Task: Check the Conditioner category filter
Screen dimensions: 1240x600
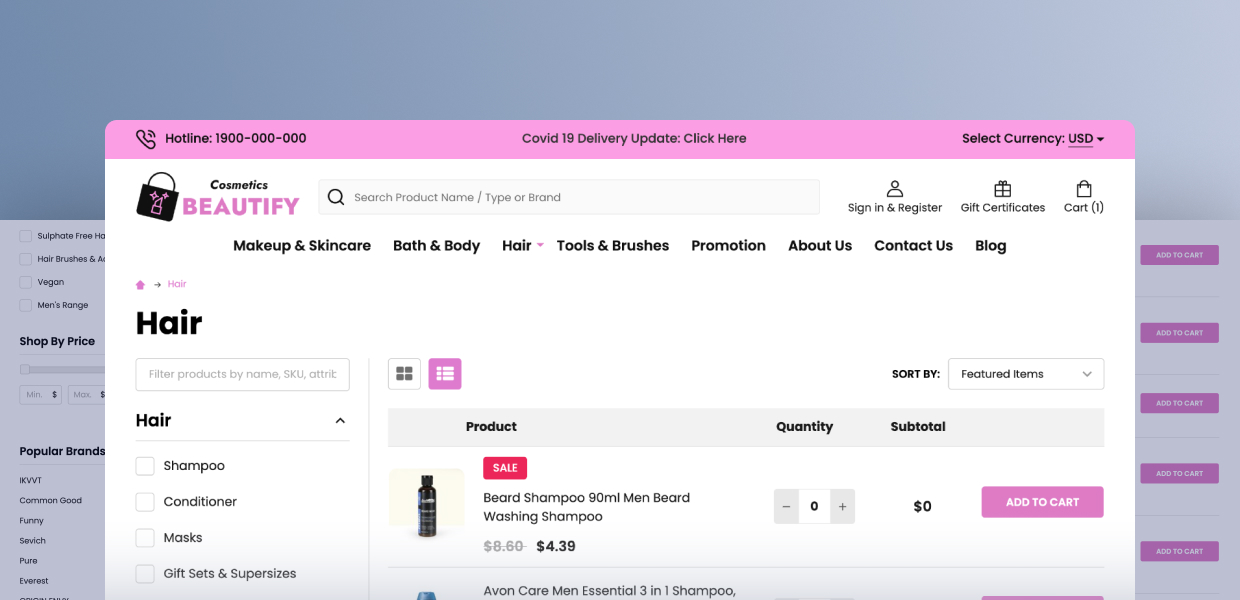Action: 145,501
